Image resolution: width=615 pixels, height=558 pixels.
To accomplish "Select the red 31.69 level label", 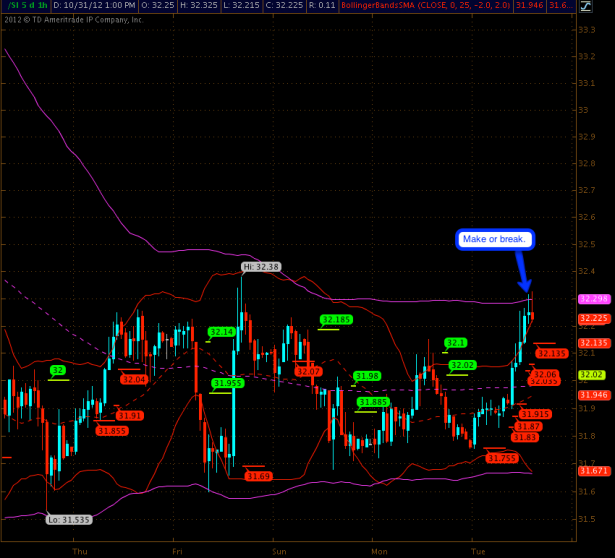I will point(259,476).
